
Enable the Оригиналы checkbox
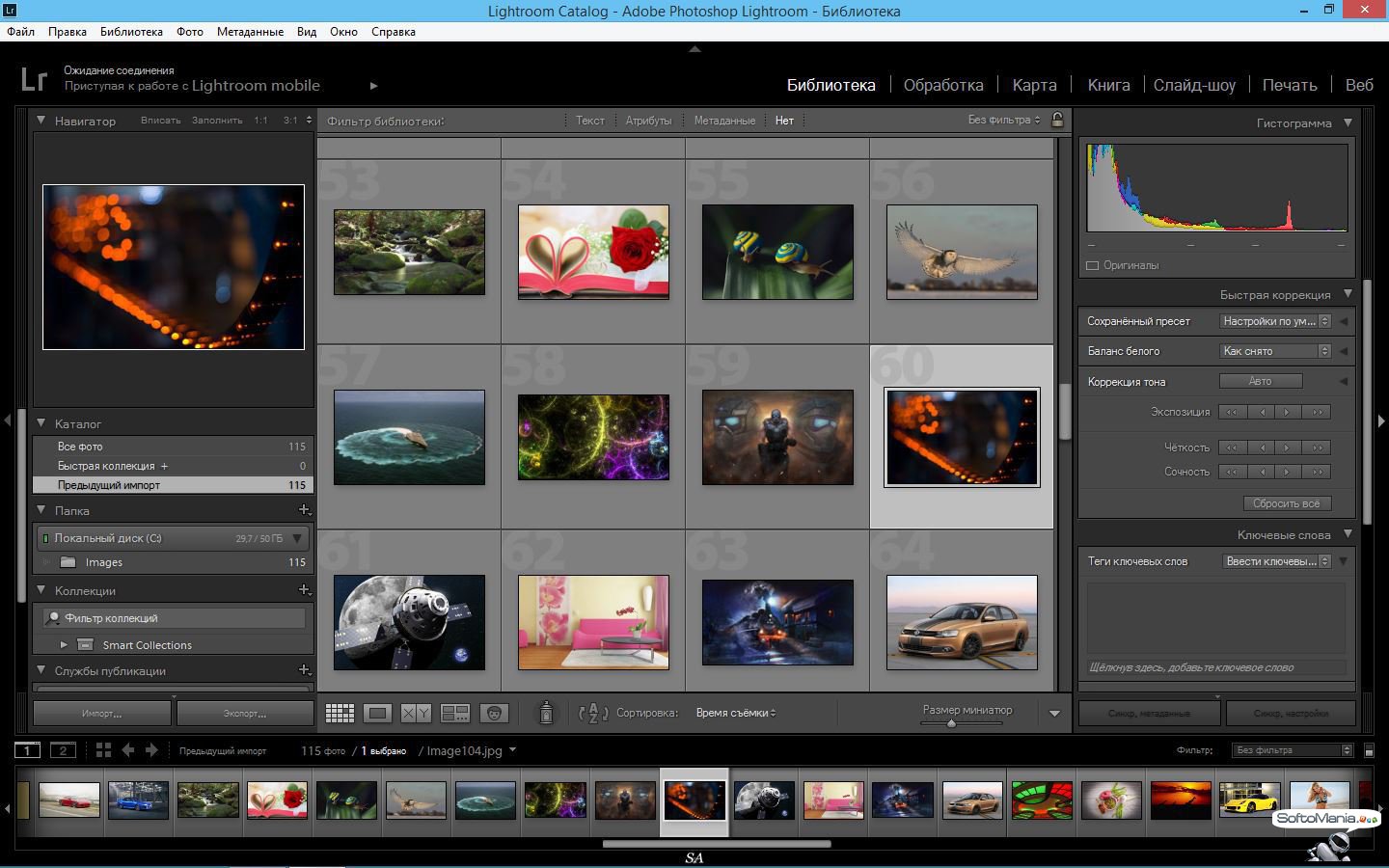1093,265
